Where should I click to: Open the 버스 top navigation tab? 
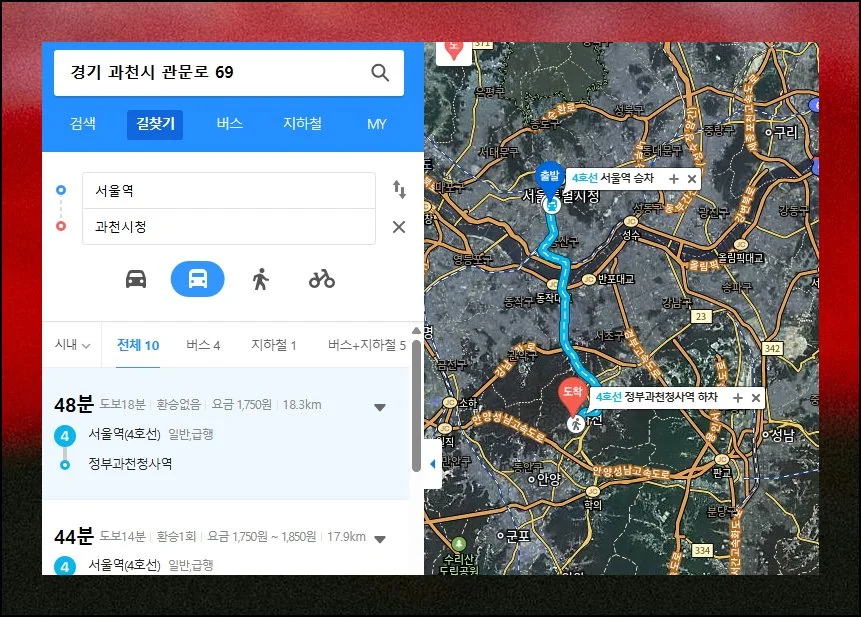[x=229, y=124]
